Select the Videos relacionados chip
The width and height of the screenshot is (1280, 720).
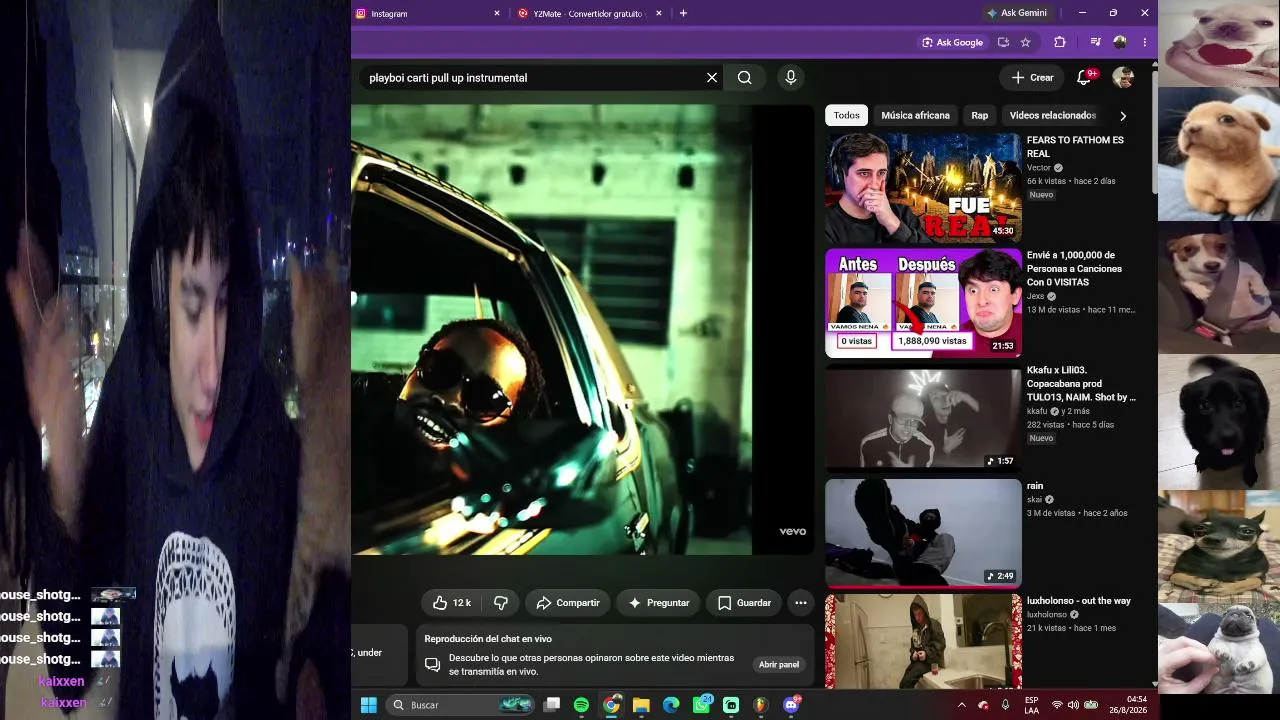coord(1052,116)
